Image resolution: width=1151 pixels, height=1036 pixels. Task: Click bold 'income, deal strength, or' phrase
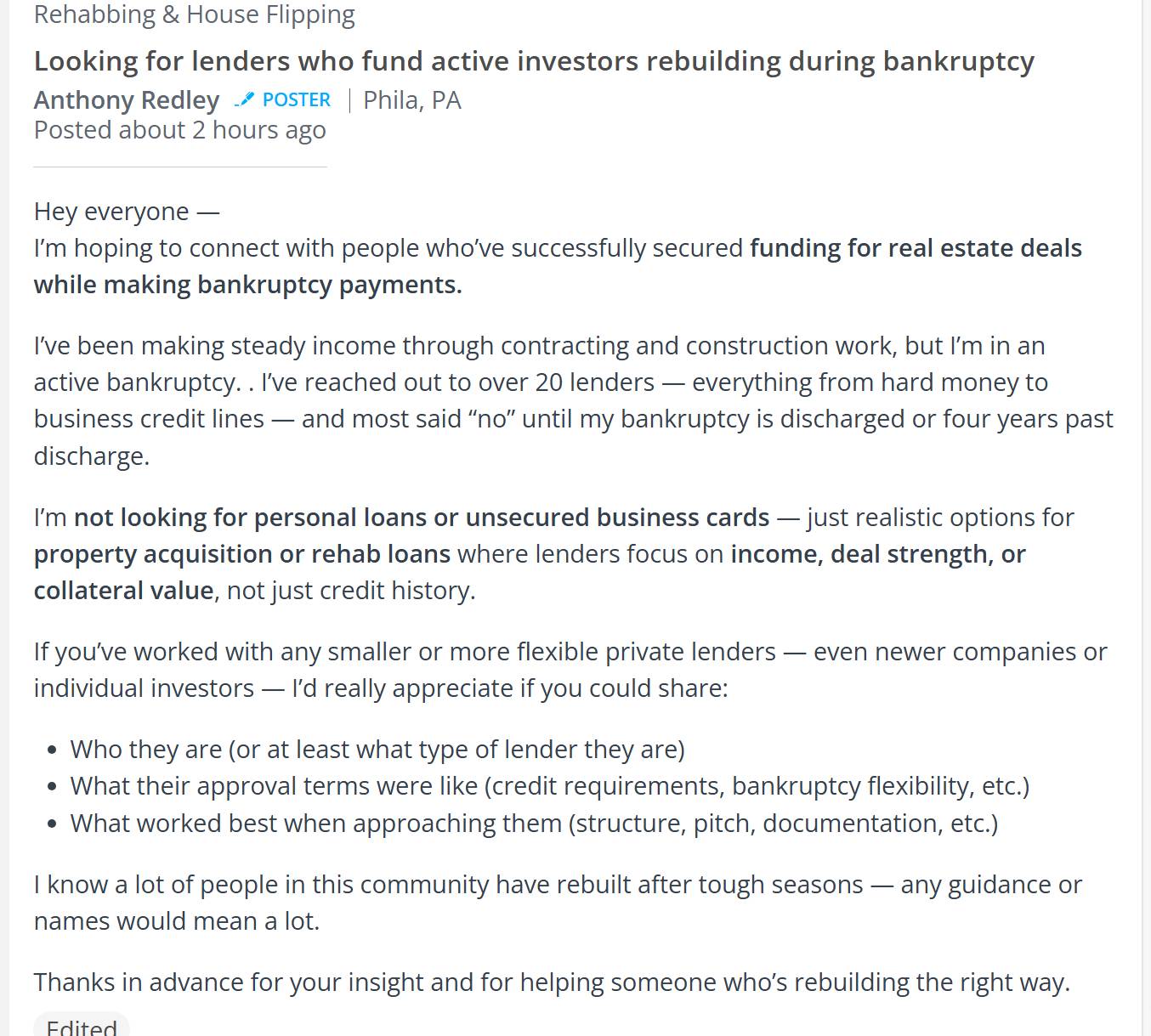click(x=877, y=554)
